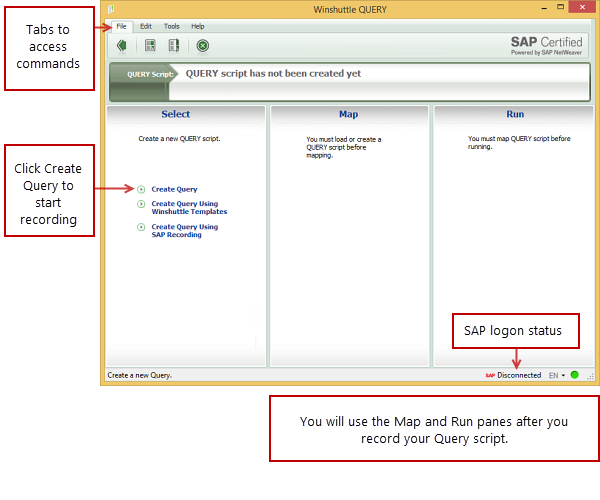Click the red SAP logo in status bar
This screenshot has height=500, width=600.
[x=490, y=375]
